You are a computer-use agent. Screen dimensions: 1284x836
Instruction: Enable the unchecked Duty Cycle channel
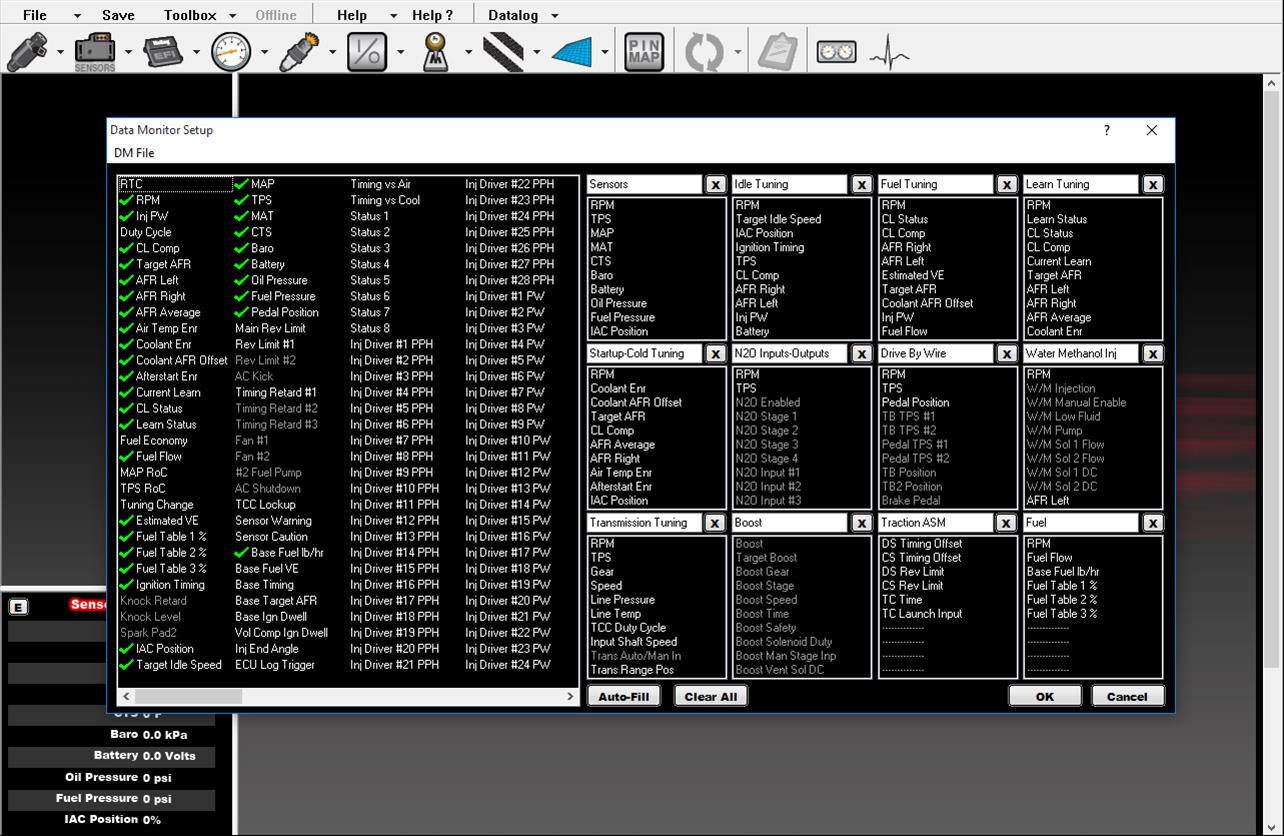145,232
